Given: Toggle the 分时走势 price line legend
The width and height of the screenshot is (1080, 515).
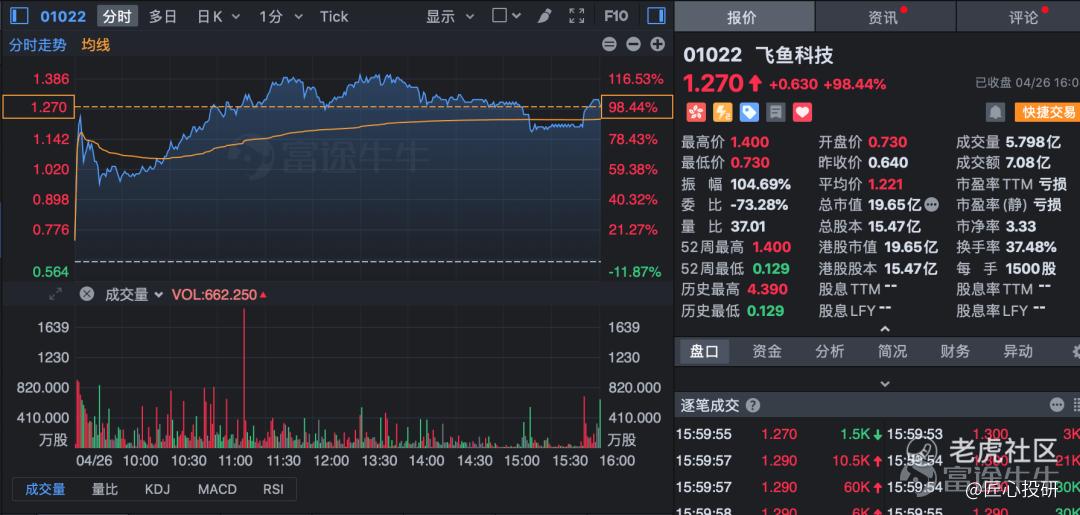Looking at the screenshot, I should 38,45.
